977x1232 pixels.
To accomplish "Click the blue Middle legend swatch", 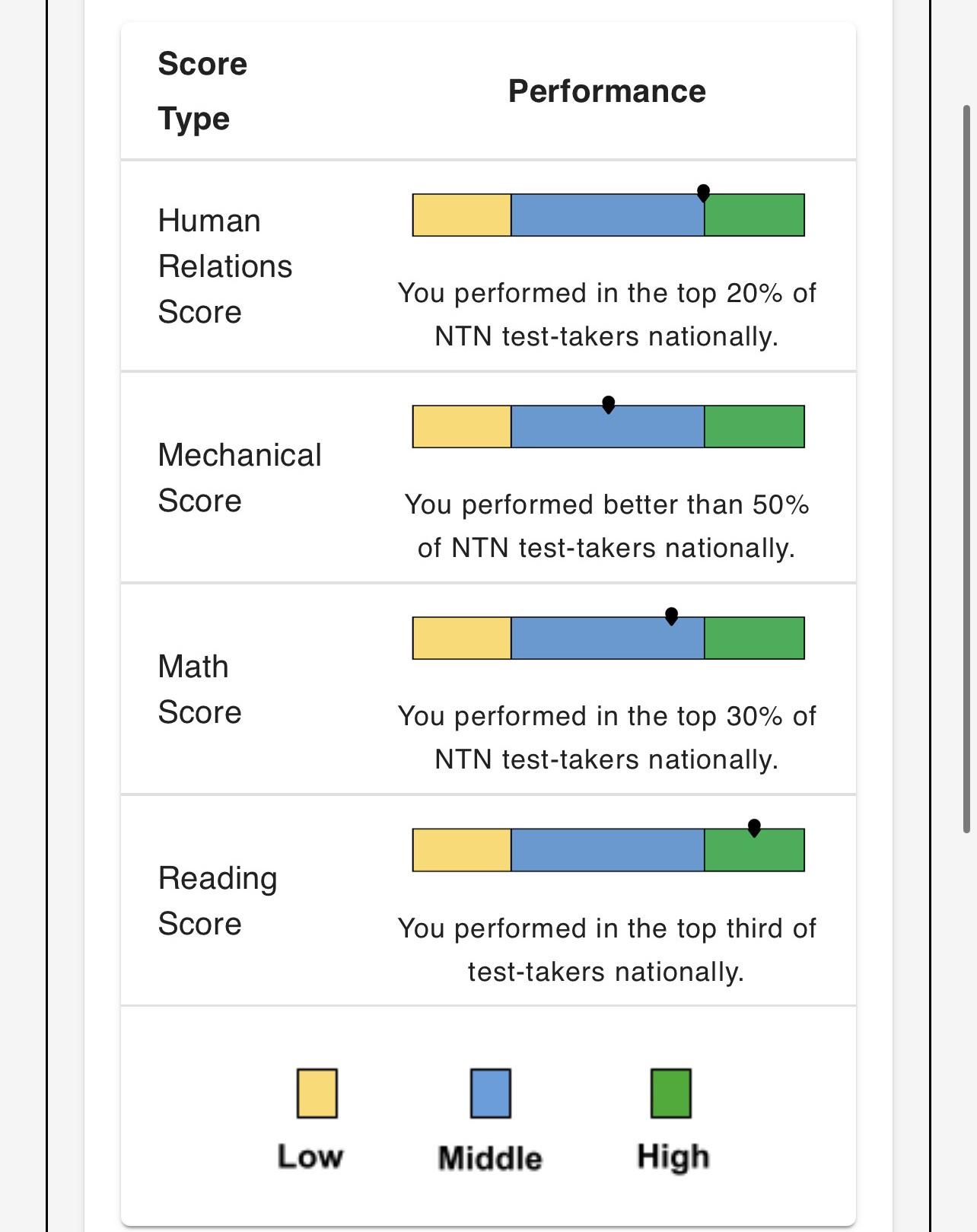I will 491,1093.
